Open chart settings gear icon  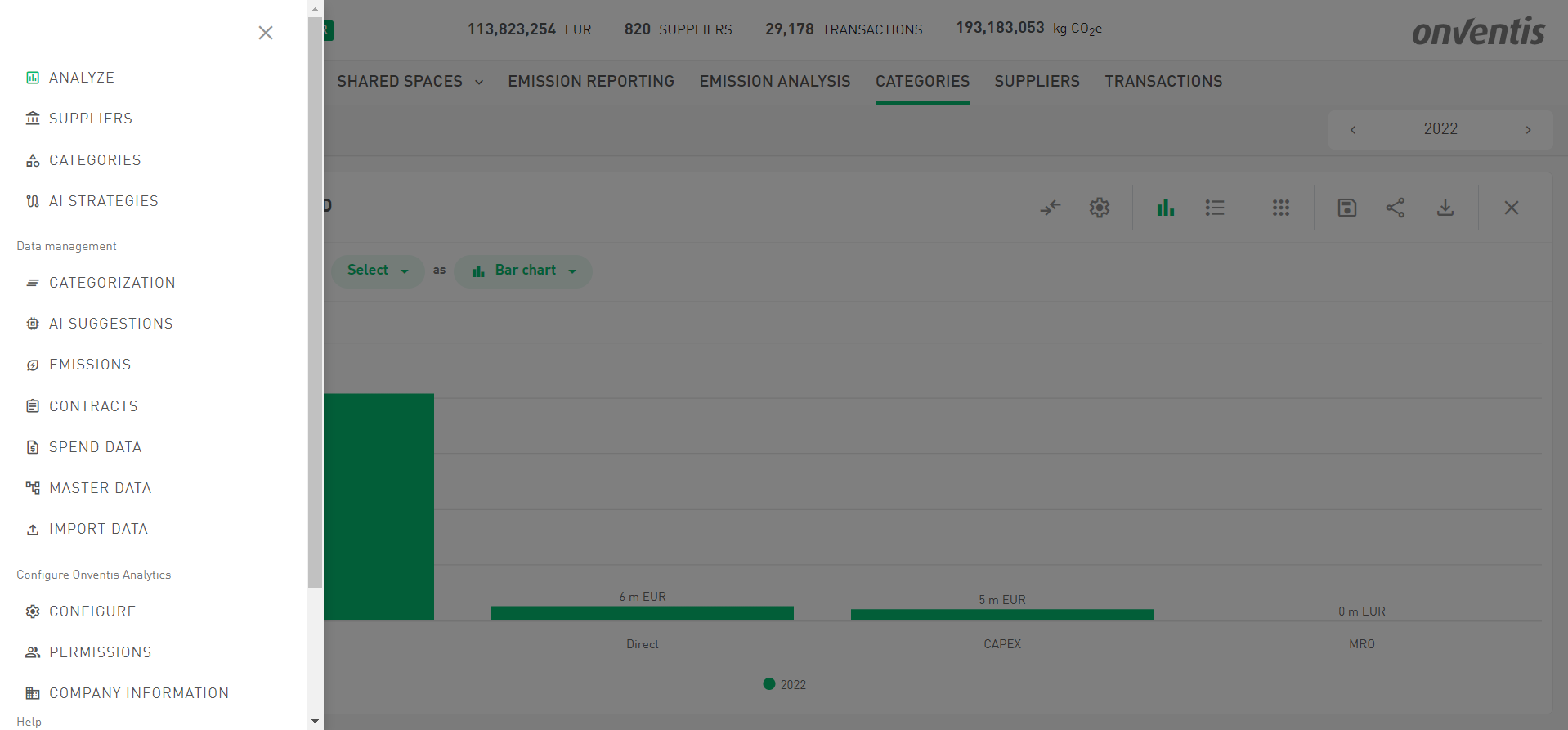point(1100,208)
